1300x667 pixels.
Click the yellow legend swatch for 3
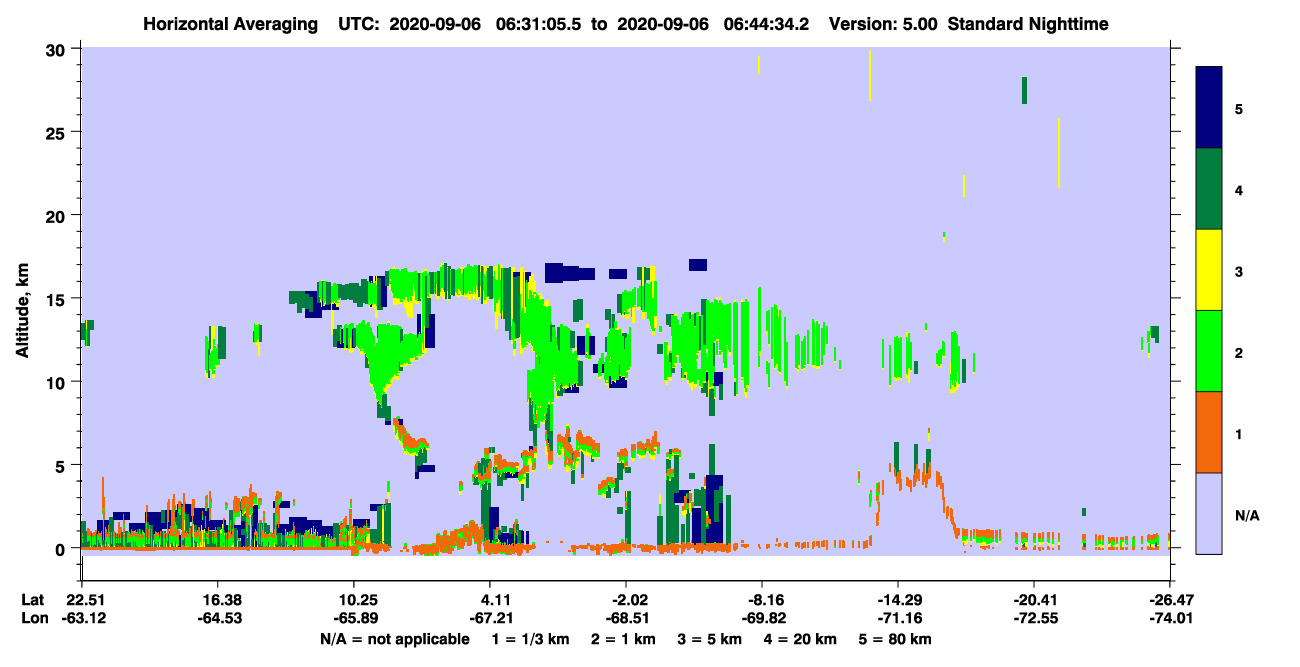pyautogui.click(x=1209, y=270)
